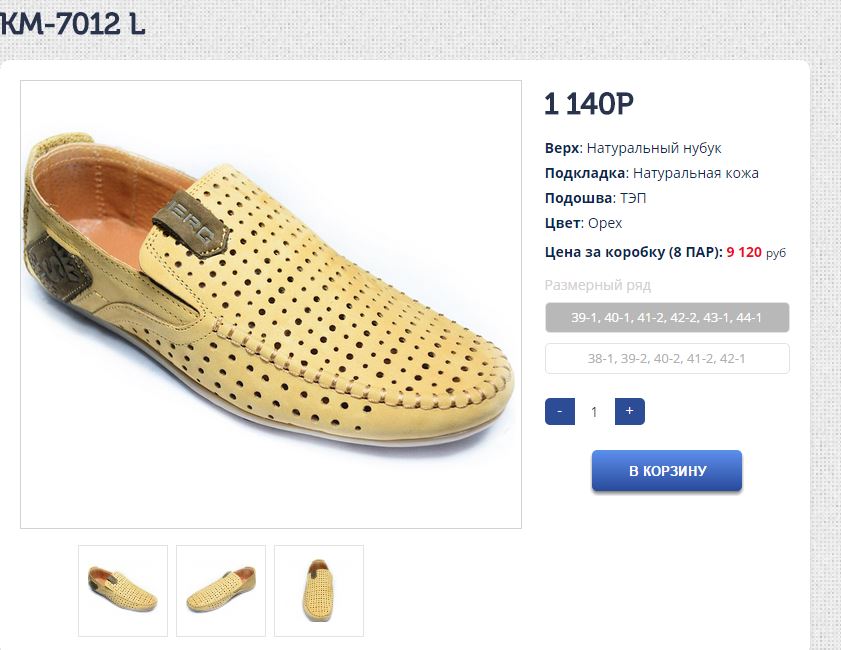841x650 pixels.
Task: Click the "Подошва: ТЭП" specification
Action: pyautogui.click(x=596, y=198)
